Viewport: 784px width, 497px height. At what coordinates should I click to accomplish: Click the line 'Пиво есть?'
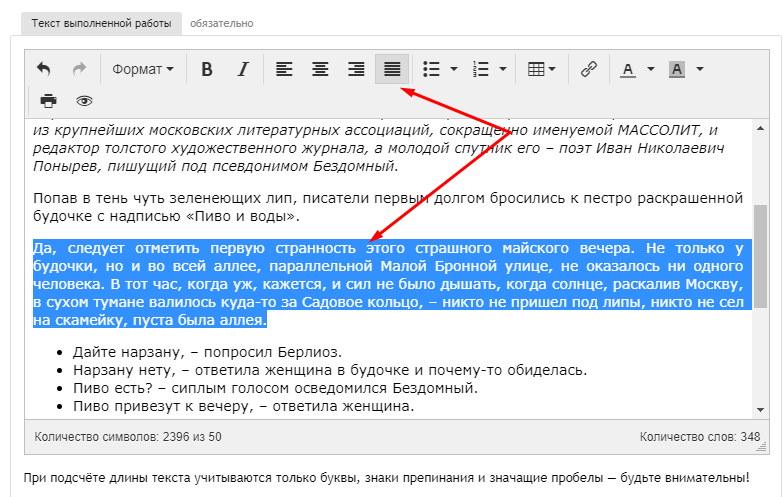(276, 388)
